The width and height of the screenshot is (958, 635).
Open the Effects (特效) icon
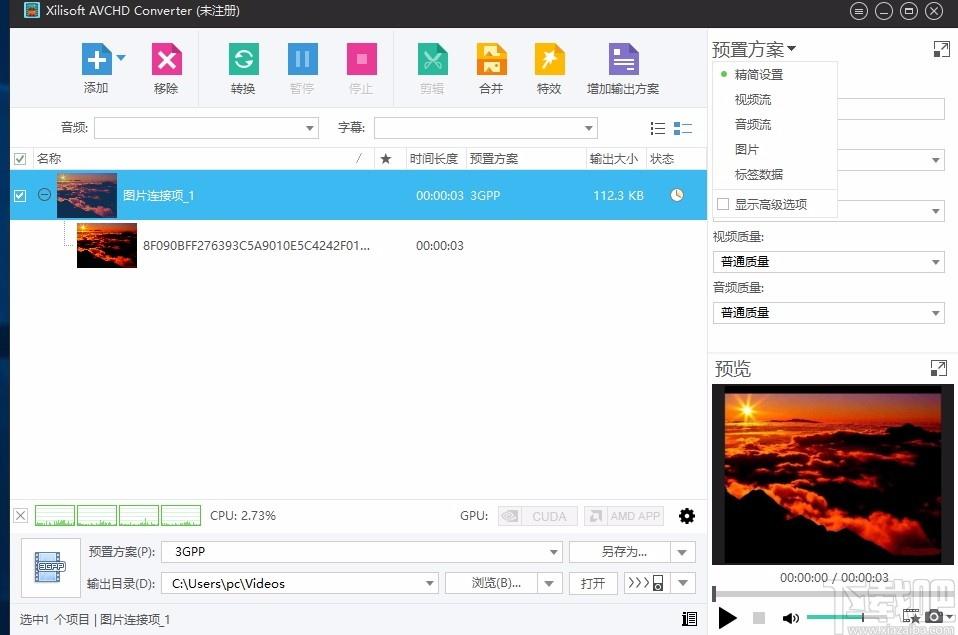[x=549, y=59]
